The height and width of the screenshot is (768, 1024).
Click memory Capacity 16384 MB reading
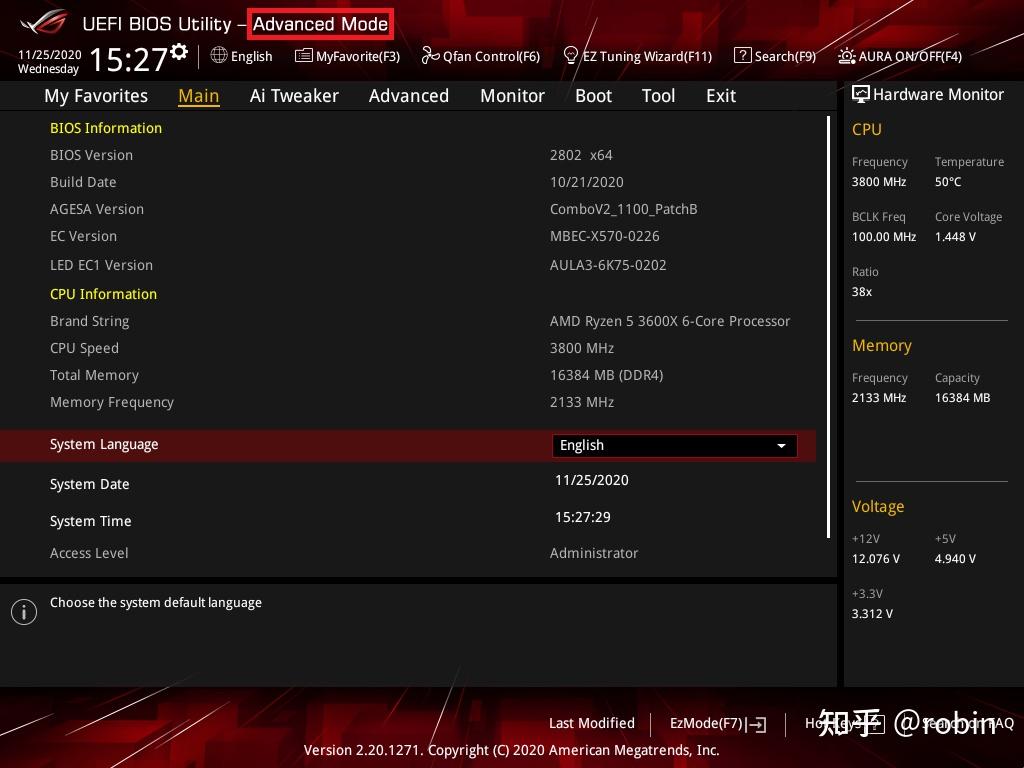coord(962,398)
